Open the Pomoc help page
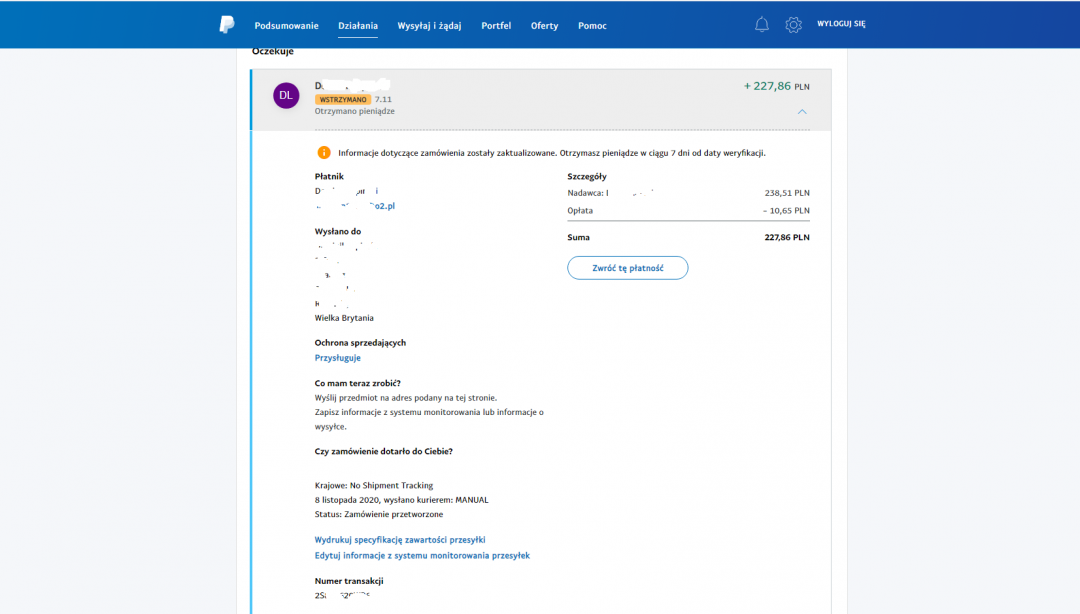This screenshot has height=614, width=1080. point(592,26)
